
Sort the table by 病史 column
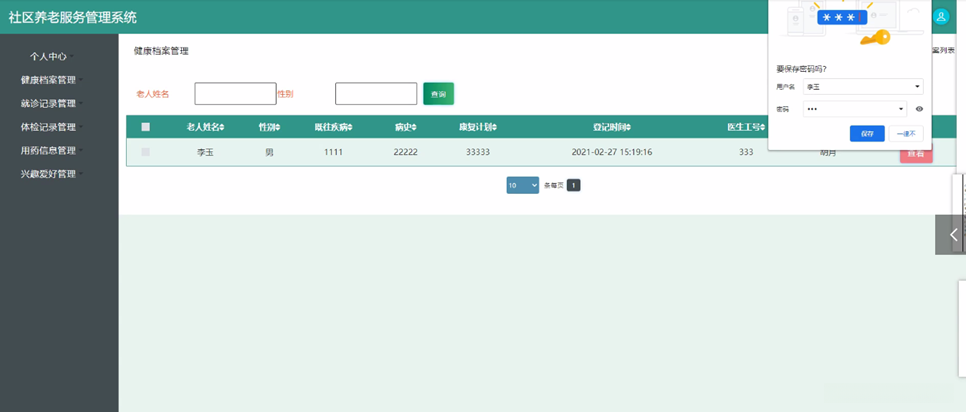click(405, 127)
